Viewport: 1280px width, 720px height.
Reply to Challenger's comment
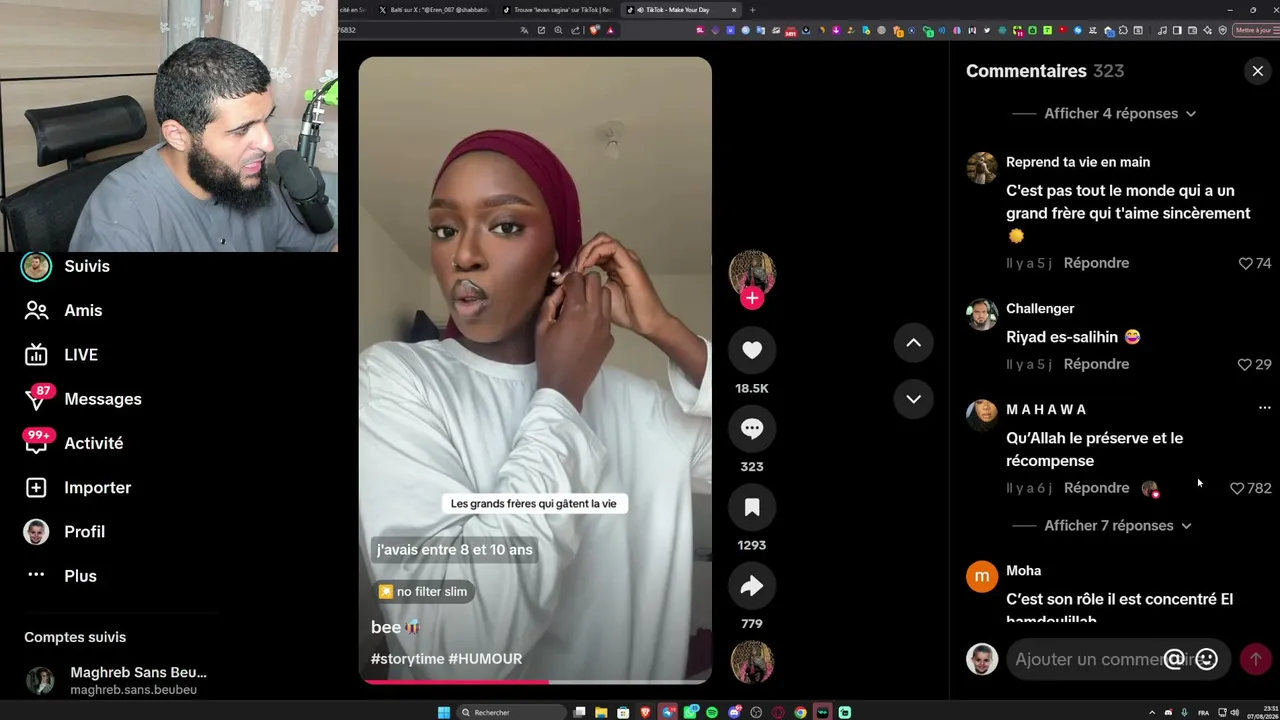coord(1096,364)
